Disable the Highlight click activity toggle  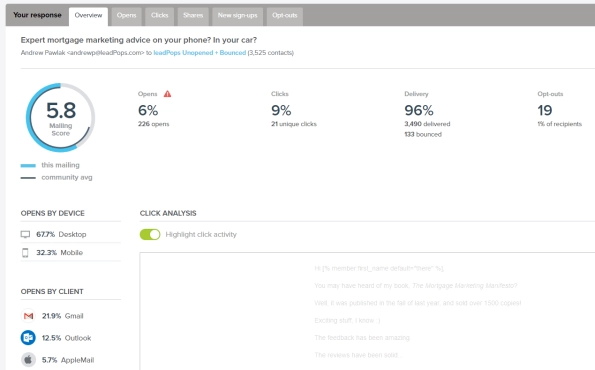[x=150, y=235]
